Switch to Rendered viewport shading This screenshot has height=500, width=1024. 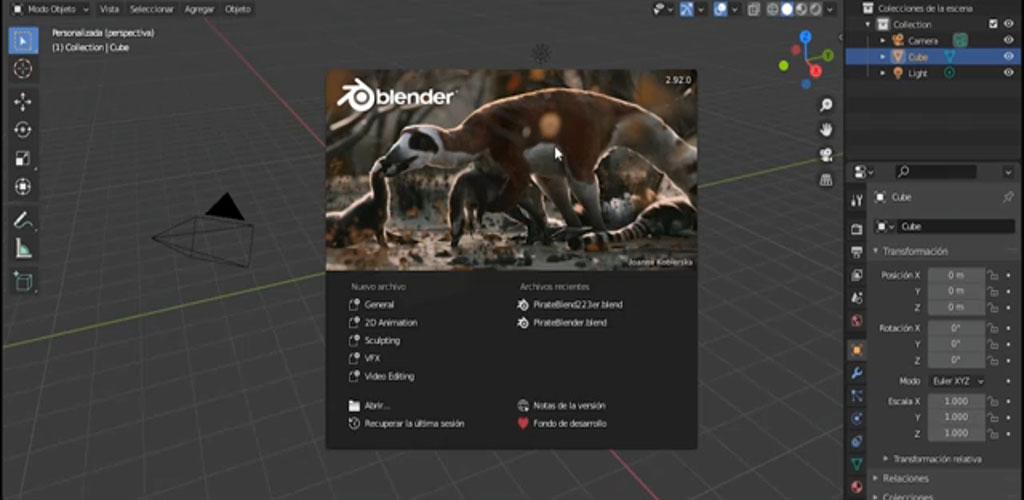[x=816, y=9]
